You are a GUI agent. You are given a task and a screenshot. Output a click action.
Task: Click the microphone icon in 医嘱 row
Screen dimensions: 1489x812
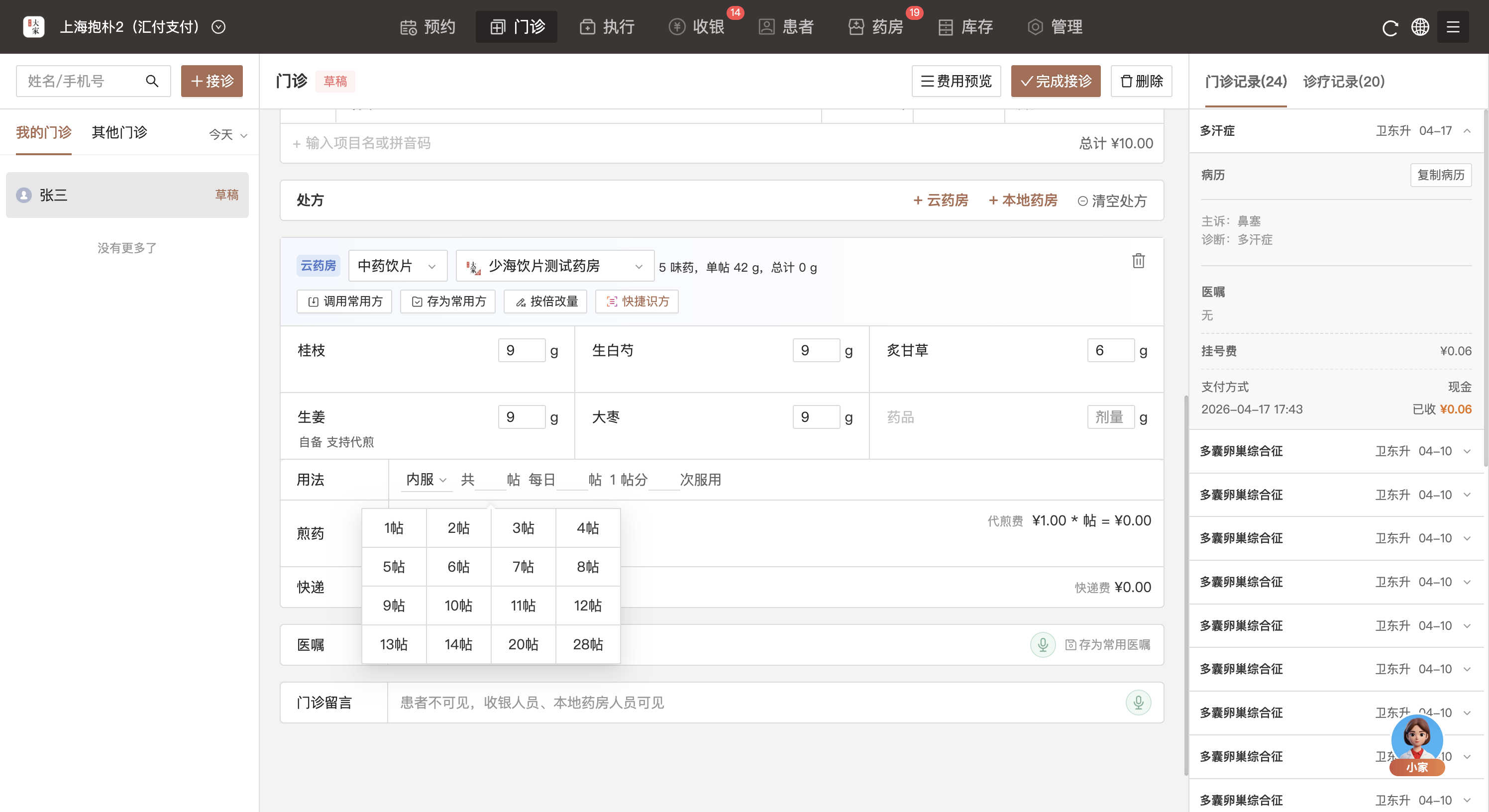(x=1043, y=644)
